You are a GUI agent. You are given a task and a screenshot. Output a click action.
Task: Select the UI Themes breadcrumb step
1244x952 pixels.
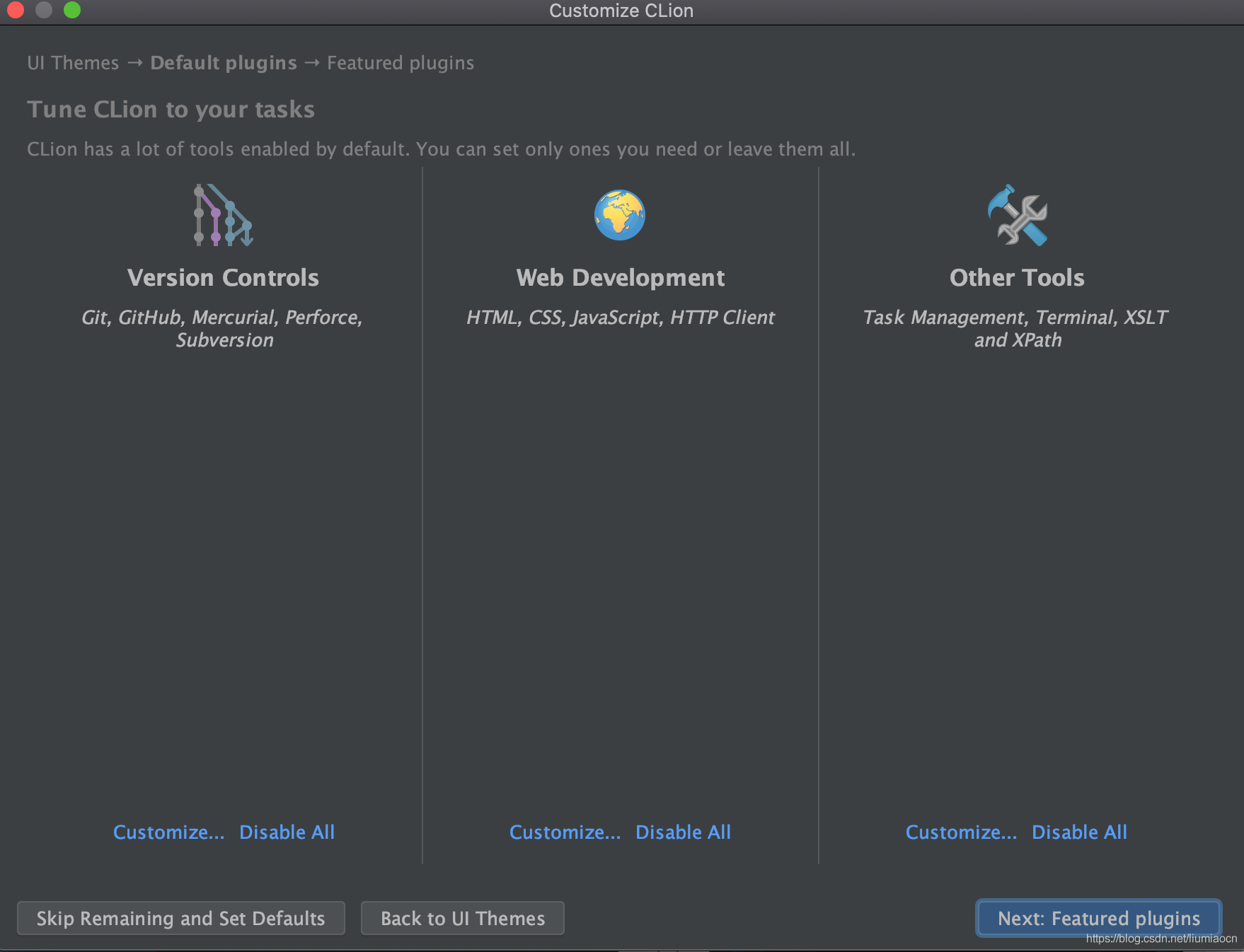(73, 63)
